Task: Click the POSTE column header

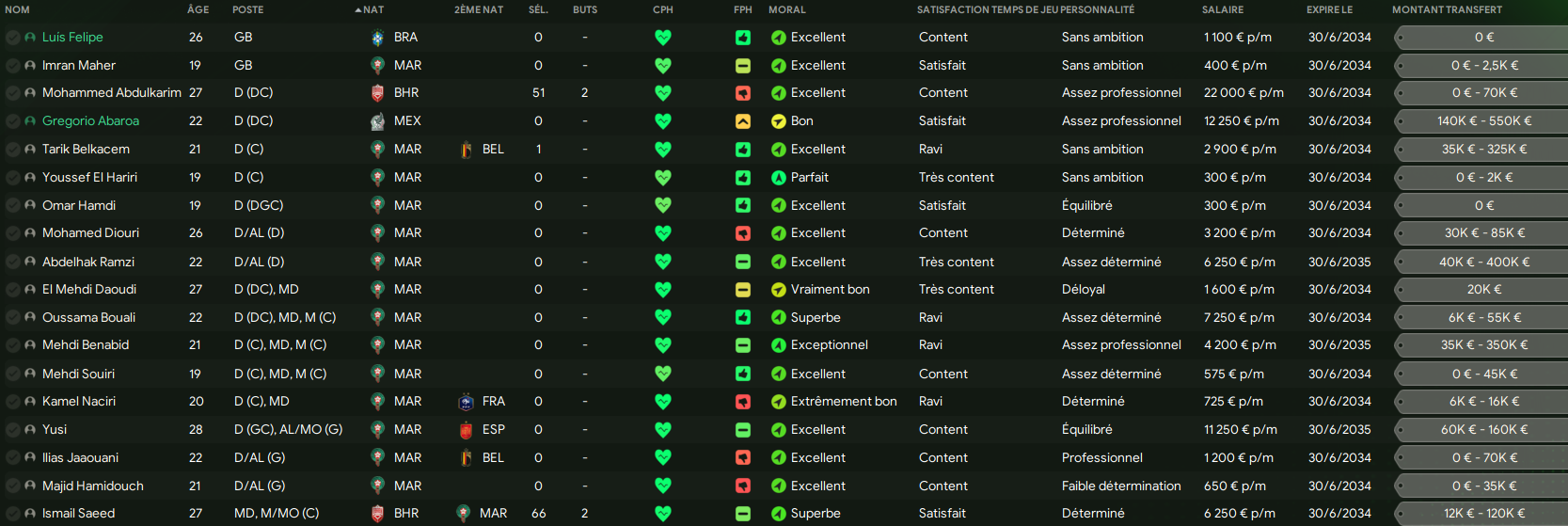Action: (x=247, y=9)
